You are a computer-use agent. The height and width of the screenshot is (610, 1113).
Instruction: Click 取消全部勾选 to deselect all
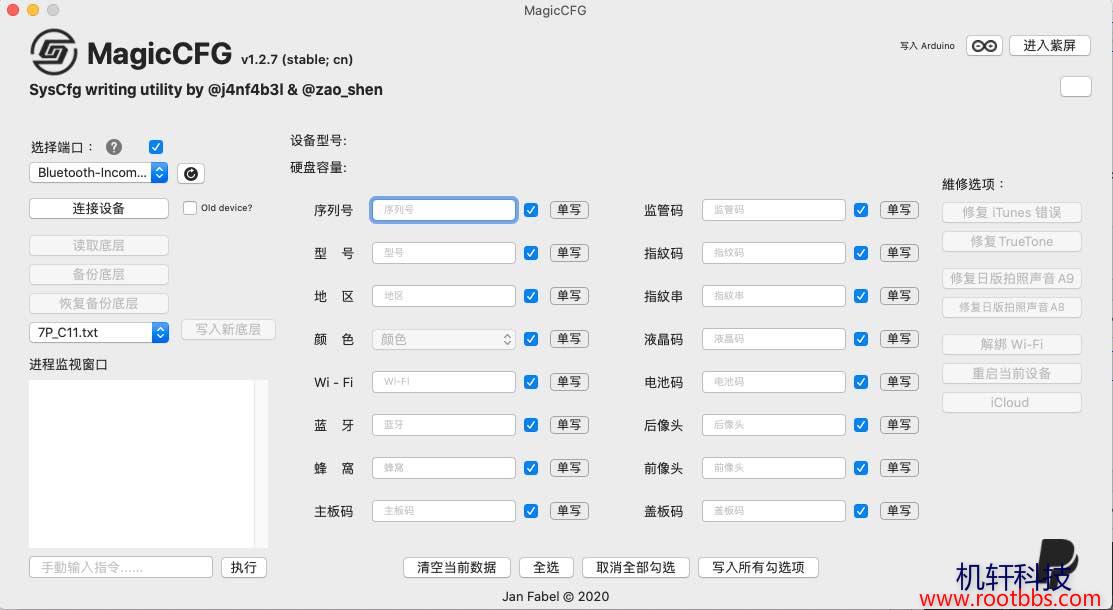[x=635, y=567]
